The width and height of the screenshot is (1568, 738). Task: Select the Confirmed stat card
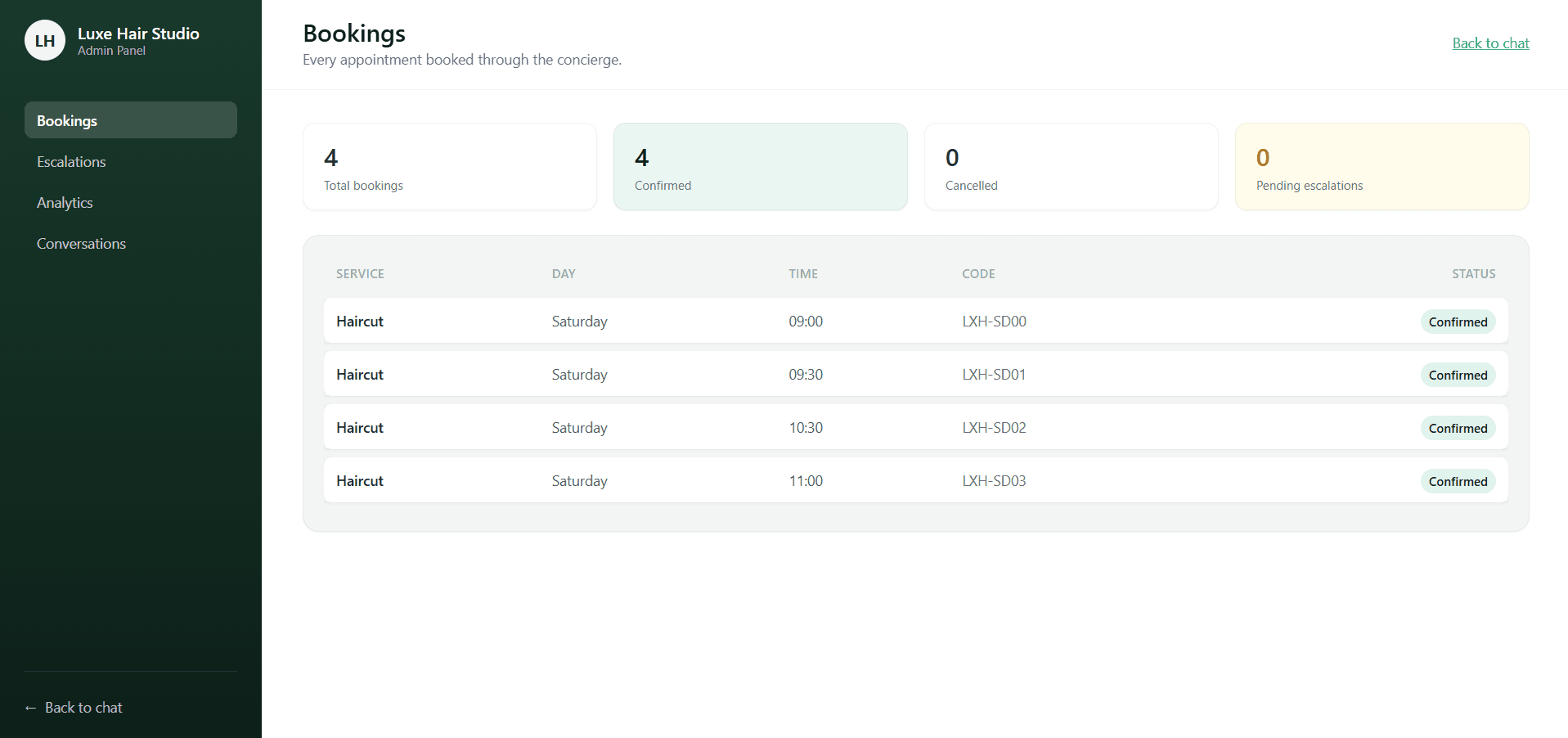[x=761, y=167]
